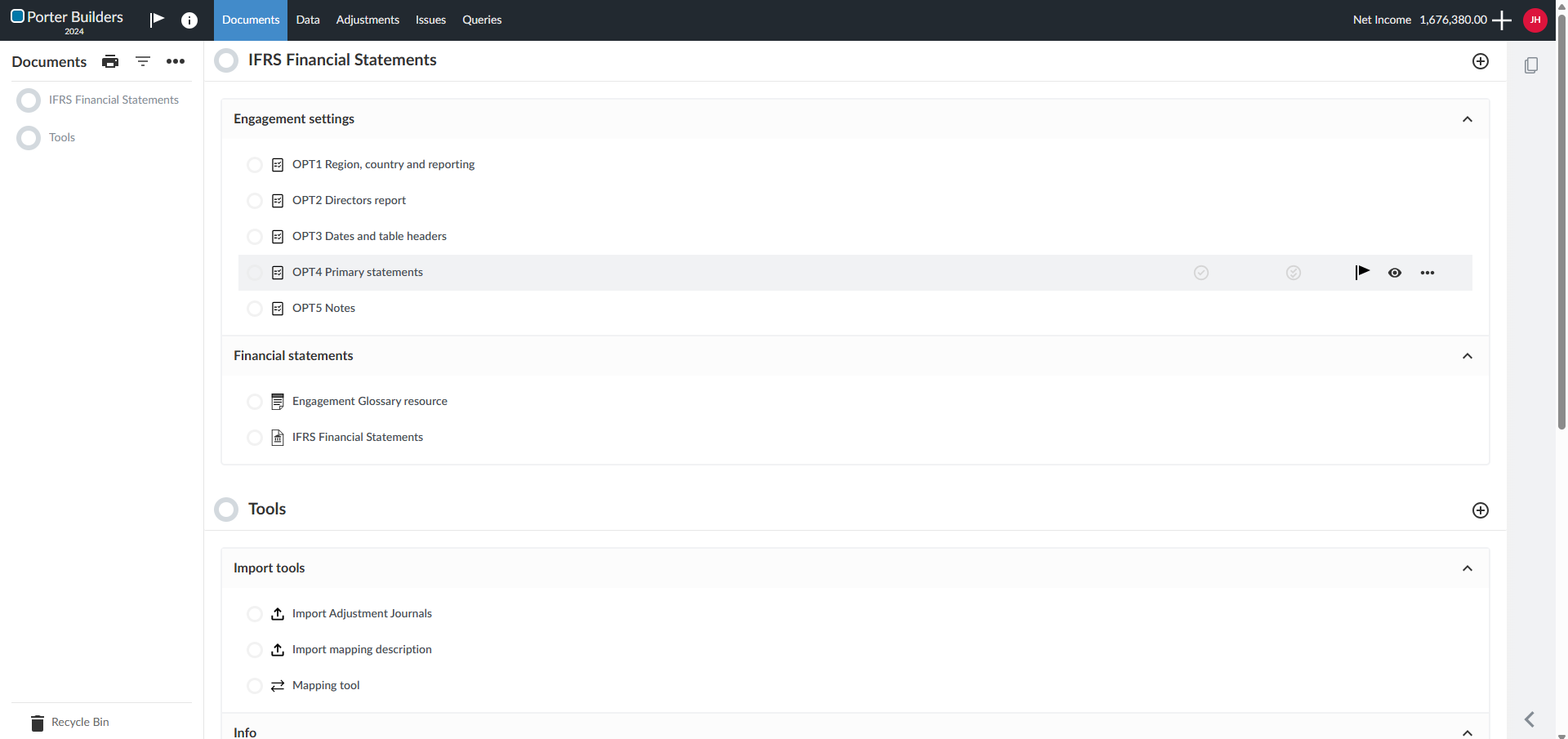The height and width of the screenshot is (739, 1568).
Task: Open the copy documents side panel icon
Action: click(1531, 65)
